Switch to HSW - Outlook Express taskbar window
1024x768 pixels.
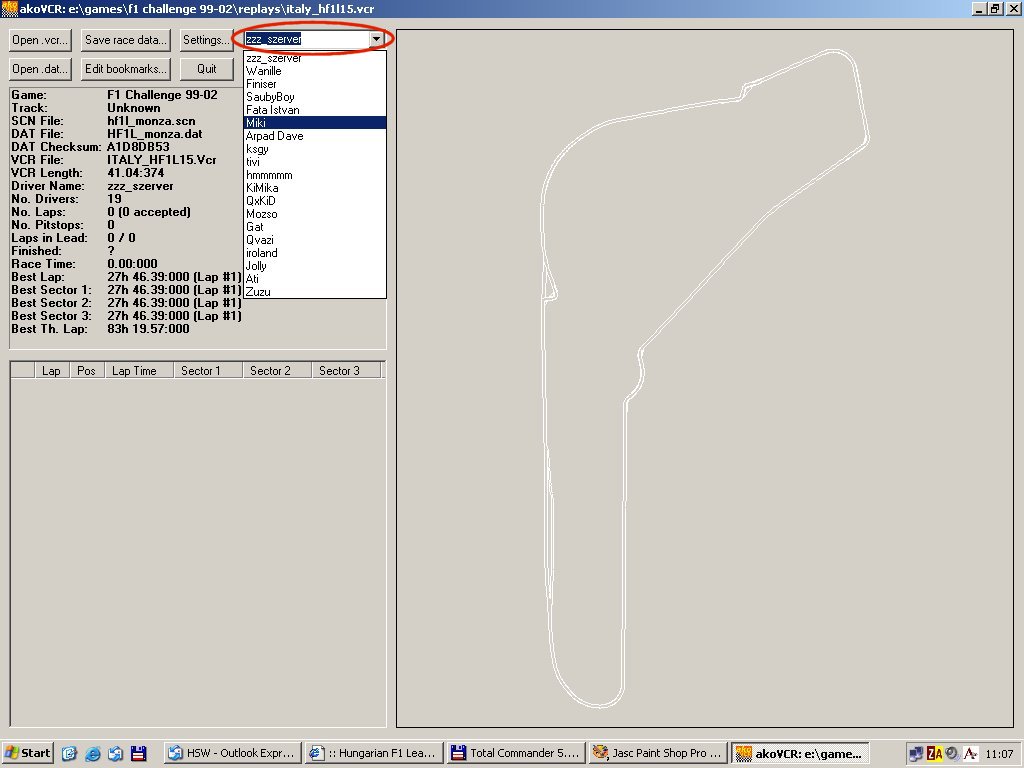pos(232,753)
